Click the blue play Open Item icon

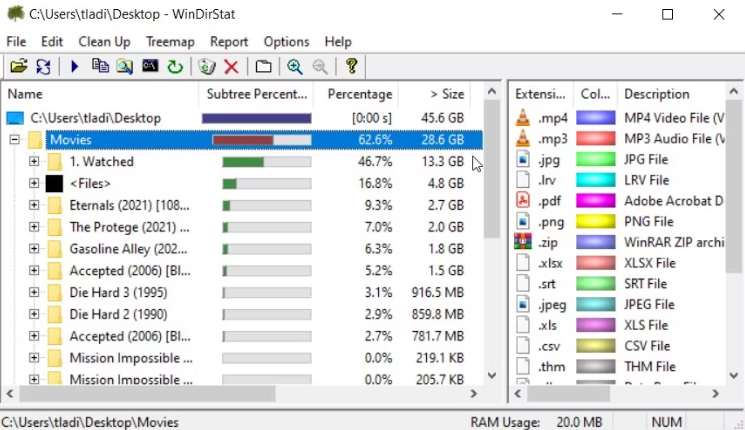[74, 66]
